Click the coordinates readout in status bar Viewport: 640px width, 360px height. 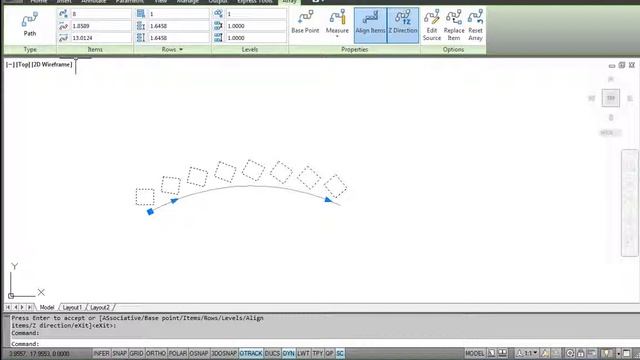[39, 353]
